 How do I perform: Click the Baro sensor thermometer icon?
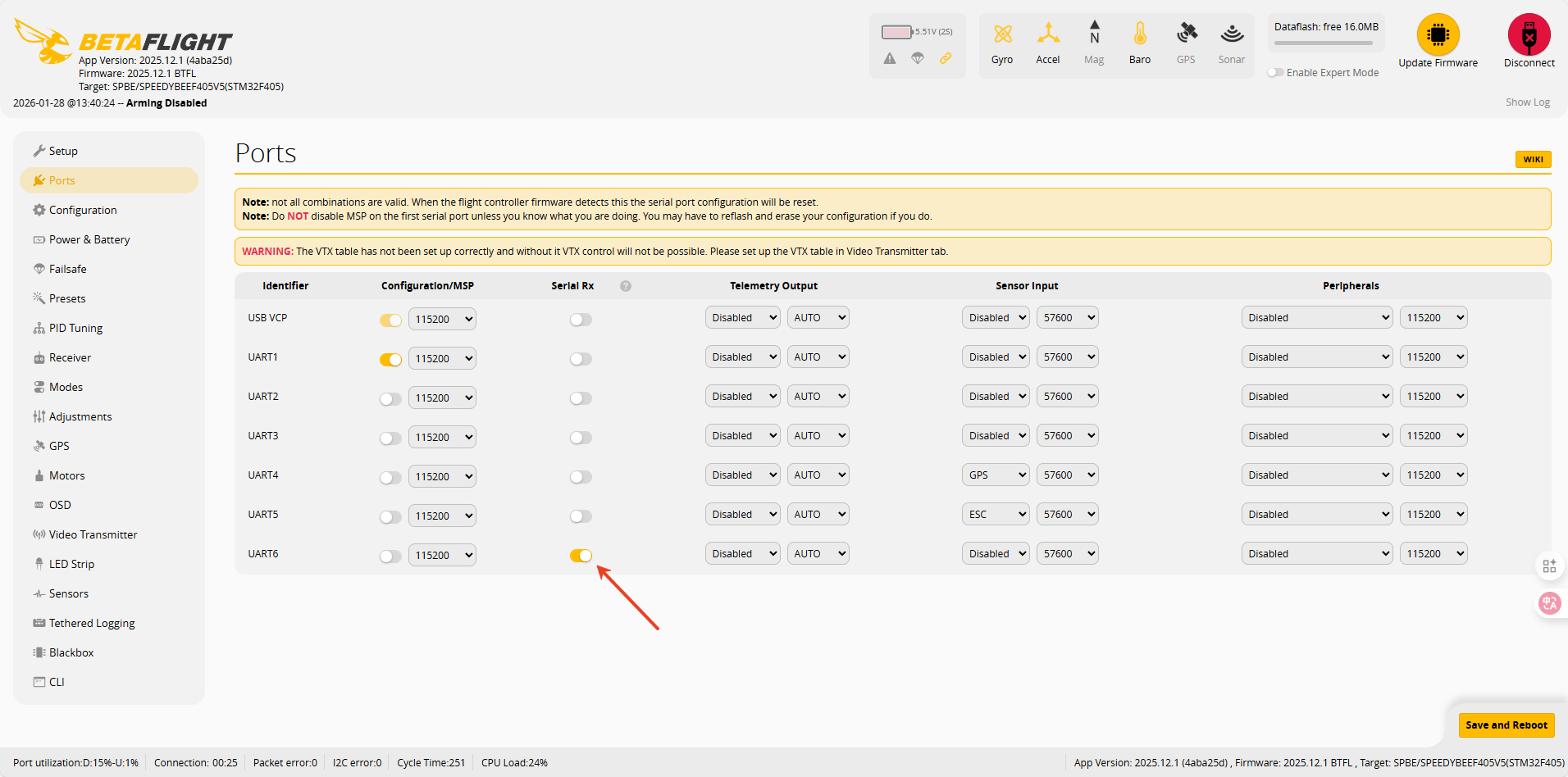pyautogui.click(x=1139, y=34)
